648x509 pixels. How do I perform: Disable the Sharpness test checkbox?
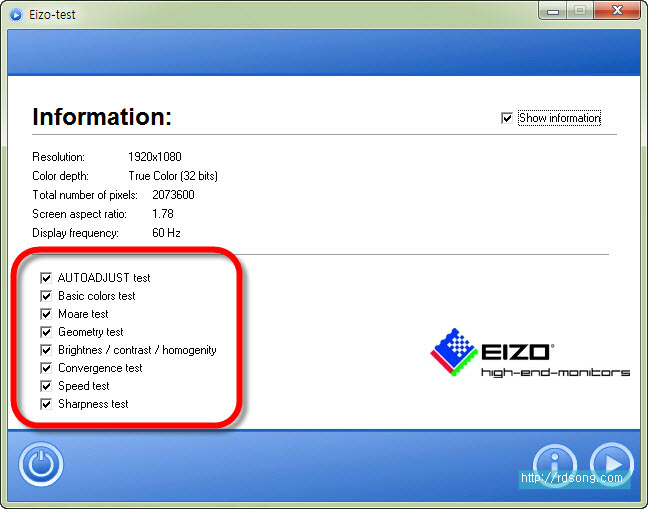(x=46, y=404)
